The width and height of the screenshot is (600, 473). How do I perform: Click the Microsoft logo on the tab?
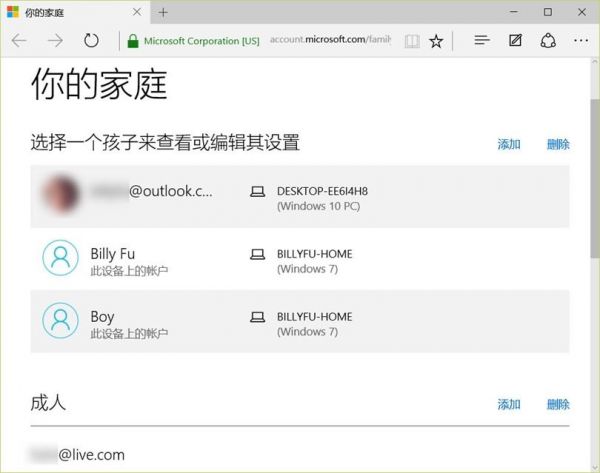click(13, 12)
